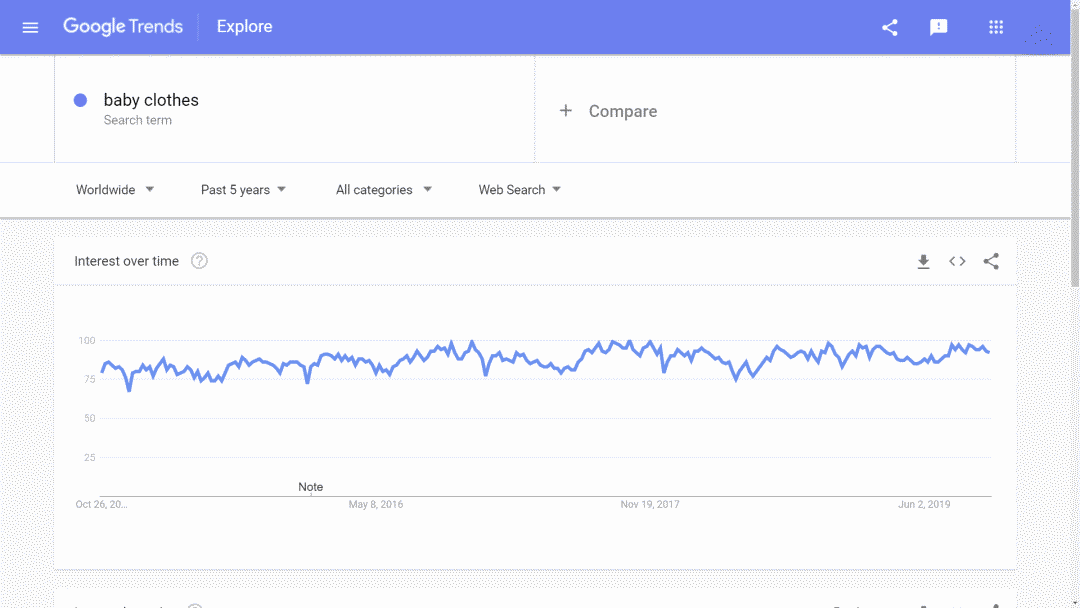1080x608 pixels.
Task: Open the hamburger main menu
Action: pyautogui.click(x=30, y=27)
